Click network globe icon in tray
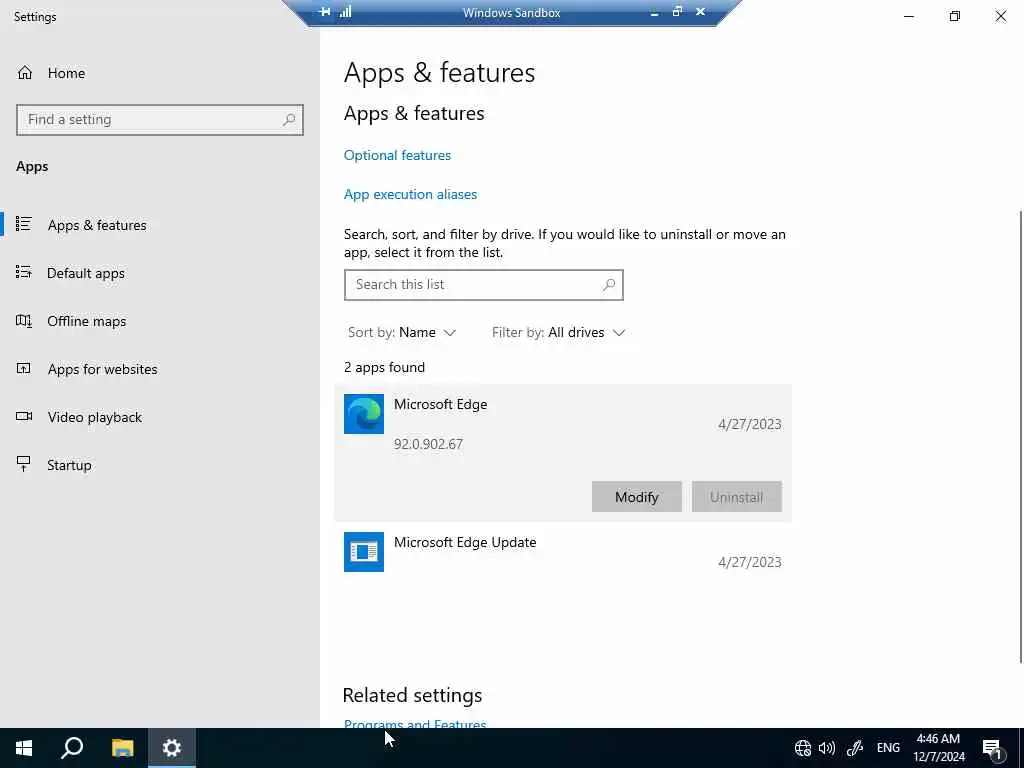This screenshot has width=1024, height=768. point(803,748)
